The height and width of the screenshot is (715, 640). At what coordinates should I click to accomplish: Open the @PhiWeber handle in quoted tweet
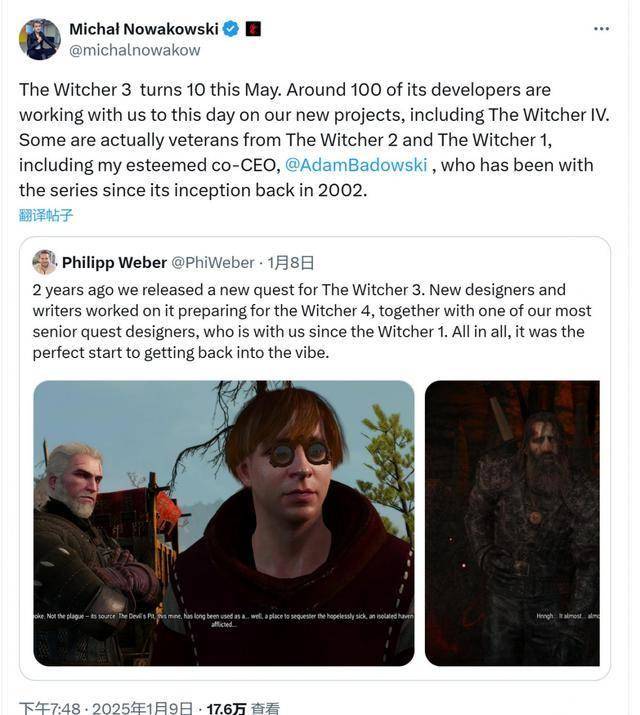[x=212, y=263]
